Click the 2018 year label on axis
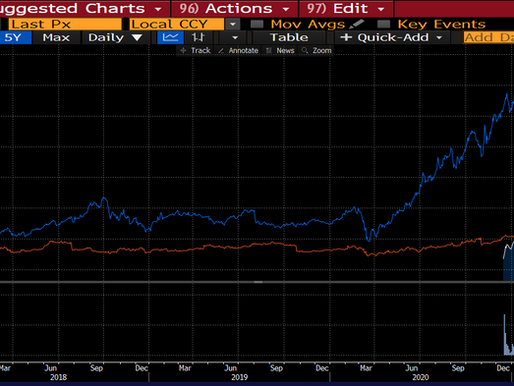Viewport: 514px width, 386px height. click(x=59, y=377)
